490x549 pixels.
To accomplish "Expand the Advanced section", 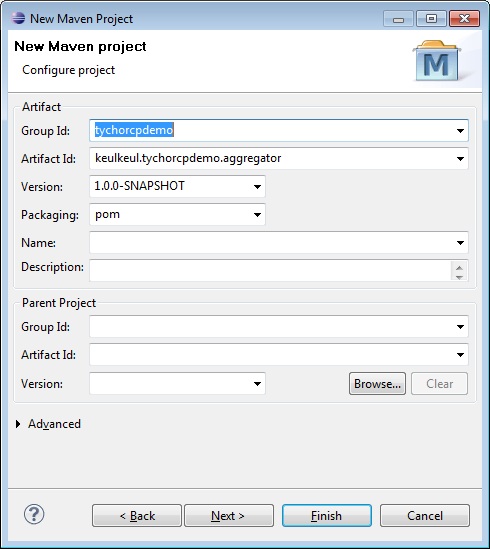I will (x=18, y=424).
